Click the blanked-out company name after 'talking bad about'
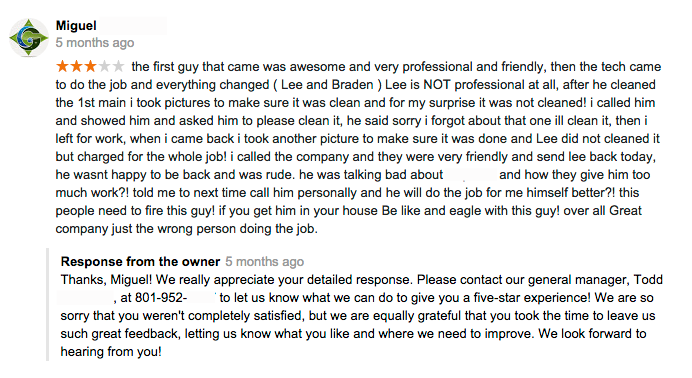The height and width of the screenshot is (378, 692). 471,175
